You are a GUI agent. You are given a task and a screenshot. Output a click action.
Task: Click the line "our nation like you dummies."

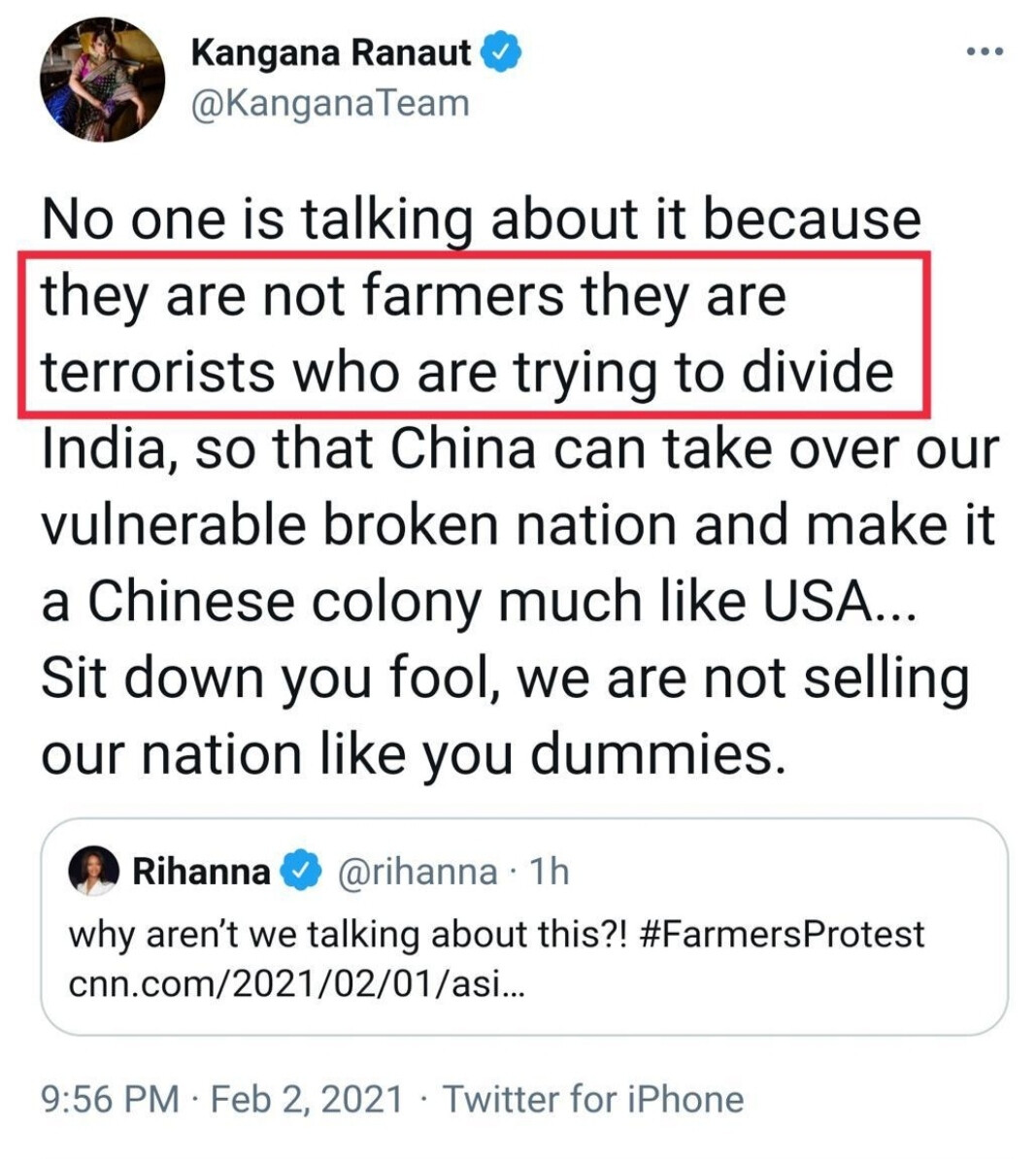click(x=413, y=754)
